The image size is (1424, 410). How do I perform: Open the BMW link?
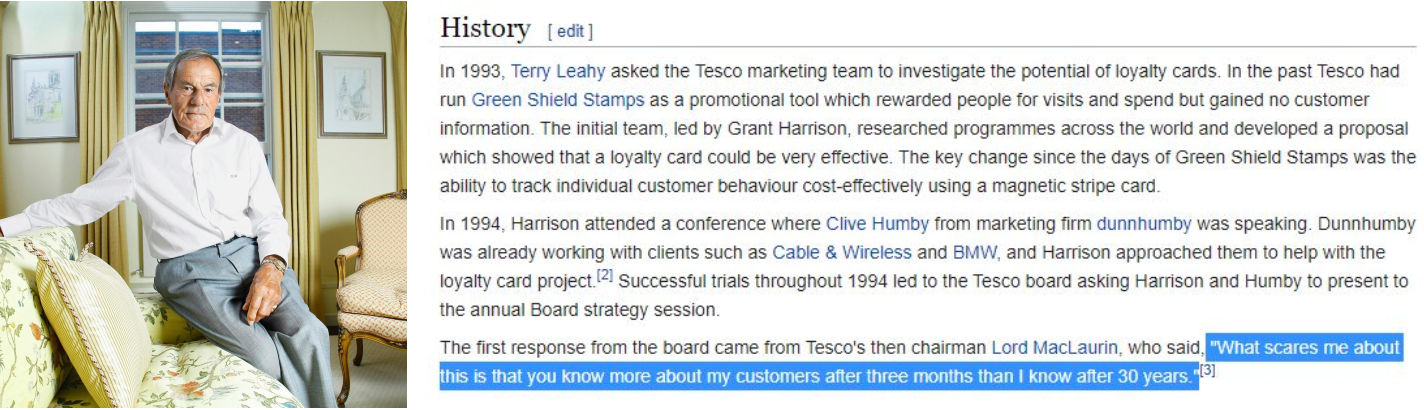[x=975, y=252]
